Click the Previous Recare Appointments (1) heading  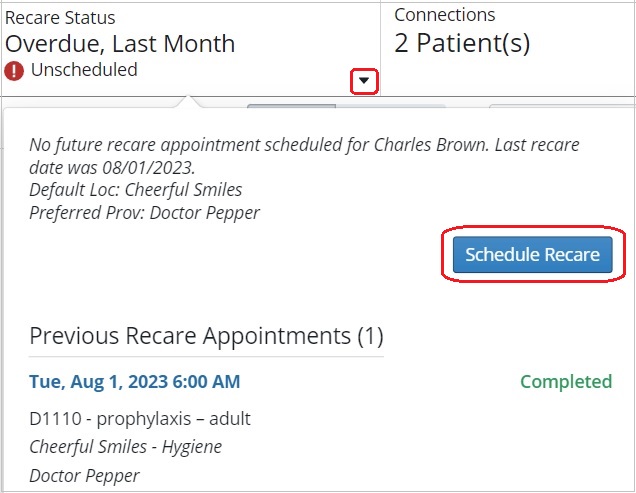point(206,336)
